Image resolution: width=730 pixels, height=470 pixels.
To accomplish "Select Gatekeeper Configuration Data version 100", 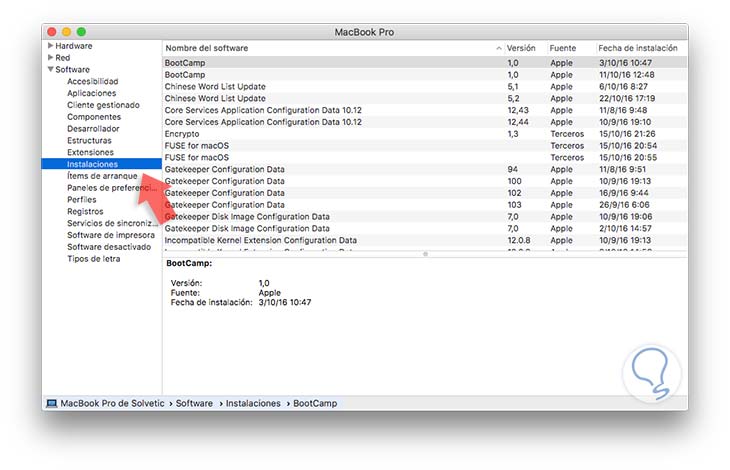I will [425, 181].
